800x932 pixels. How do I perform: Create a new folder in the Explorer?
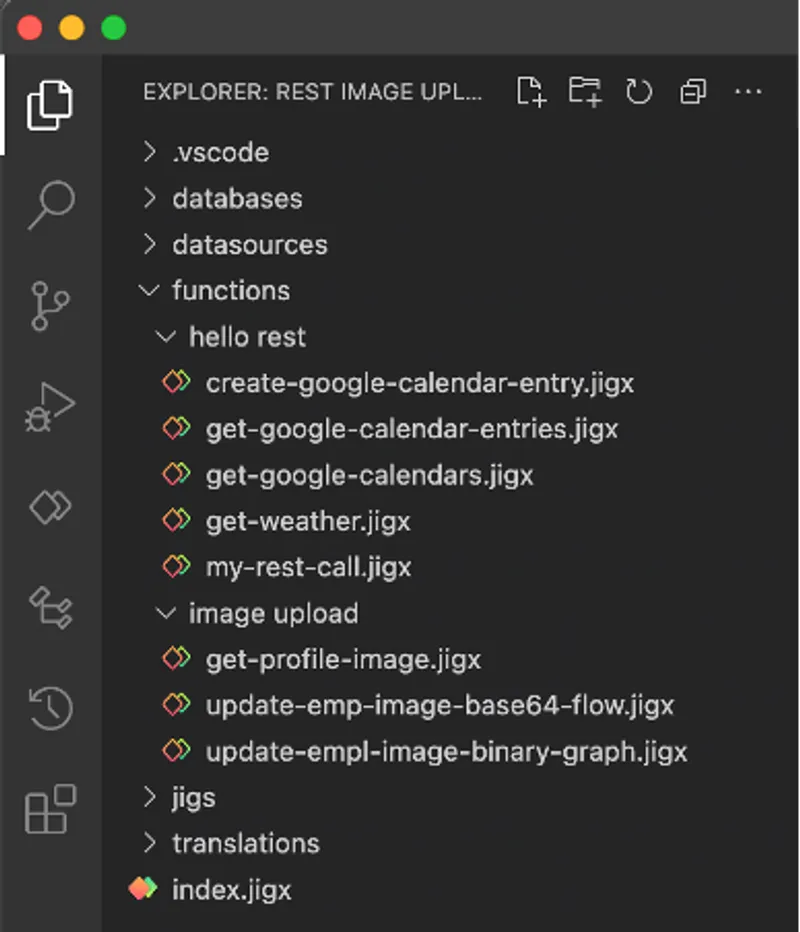584,91
